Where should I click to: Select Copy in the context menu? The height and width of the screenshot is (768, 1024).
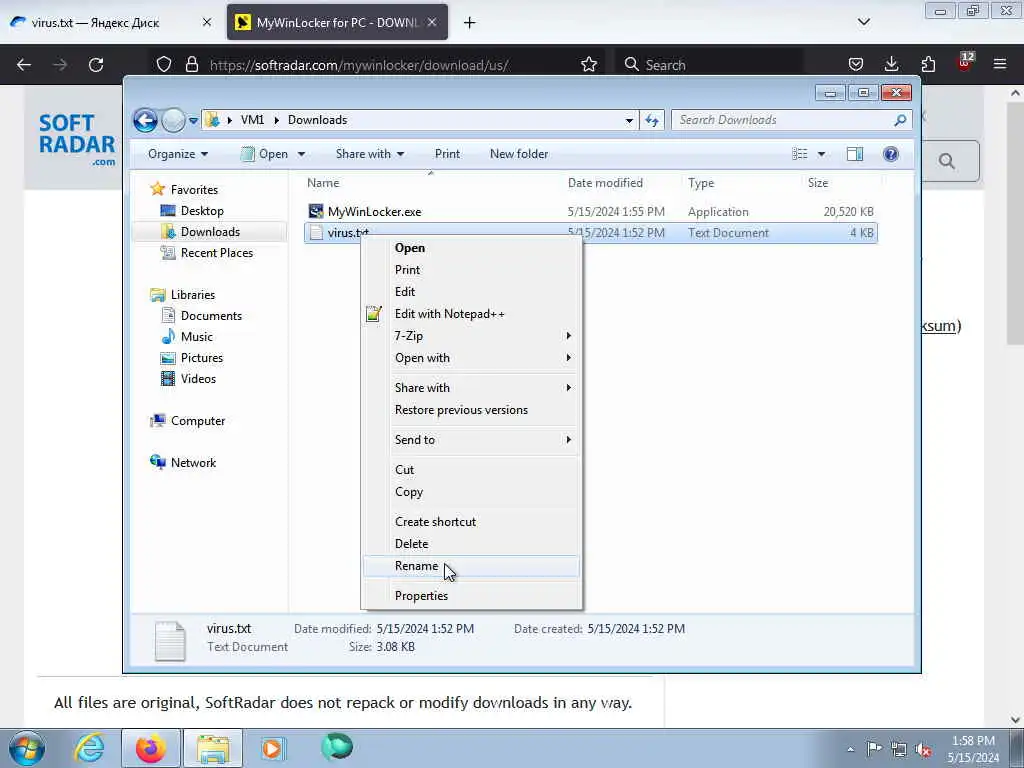[x=409, y=492]
